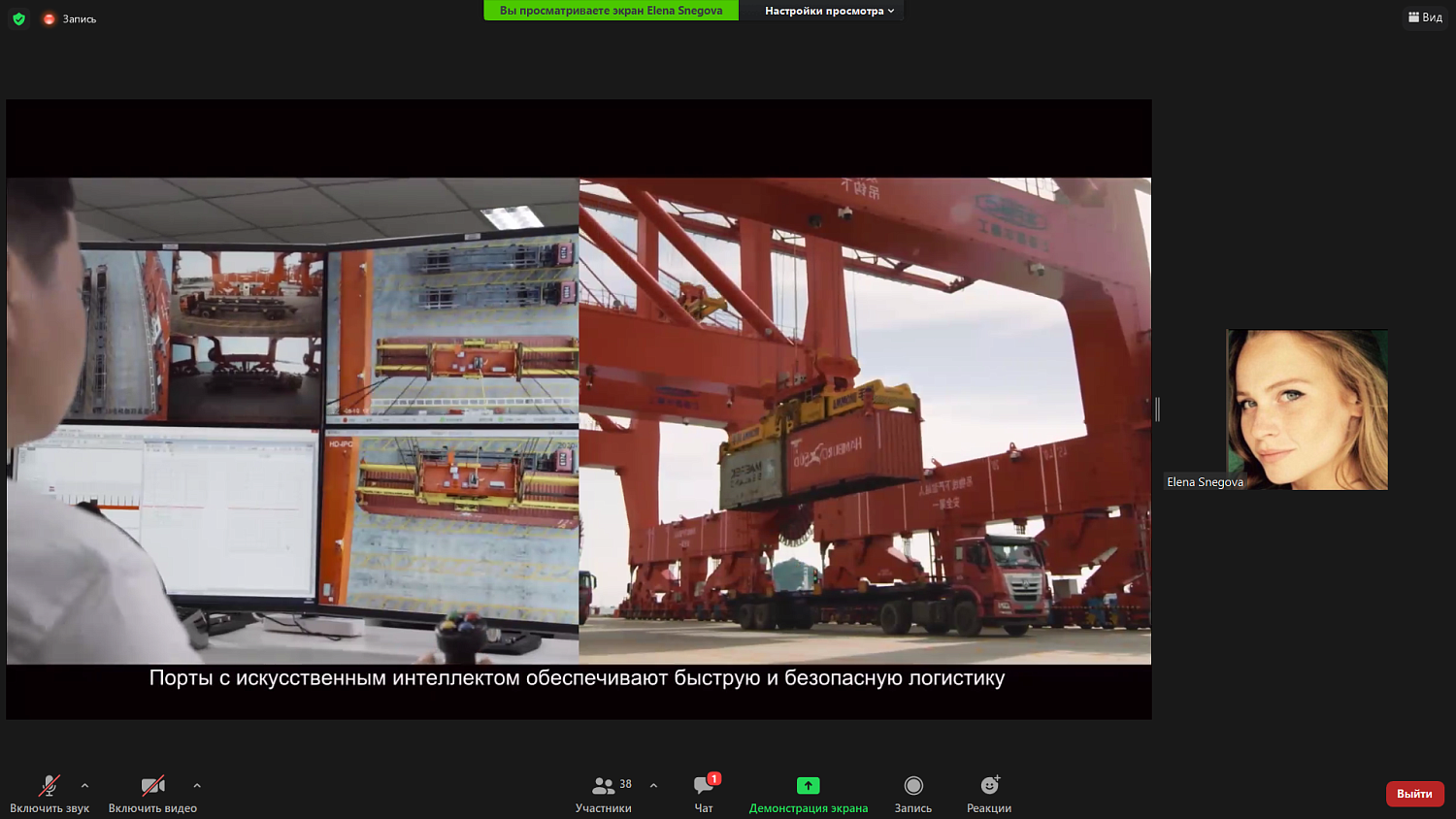The height and width of the screenshot is (819, 1456).
Task: Select Elena Snegova's video thumbnail
Action: 1307,409
